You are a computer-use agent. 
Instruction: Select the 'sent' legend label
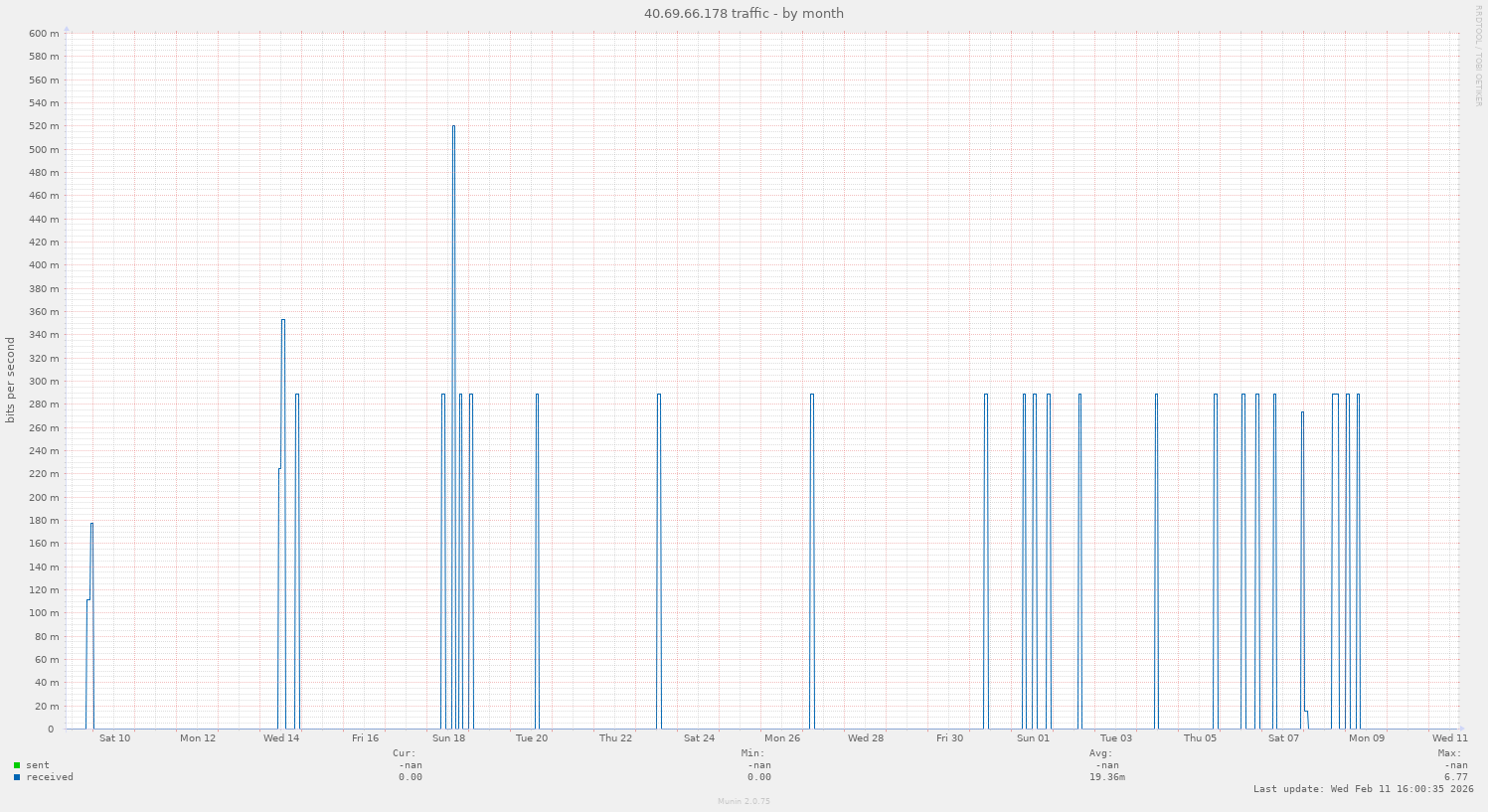pyautogui.click(x=38, y=765)
